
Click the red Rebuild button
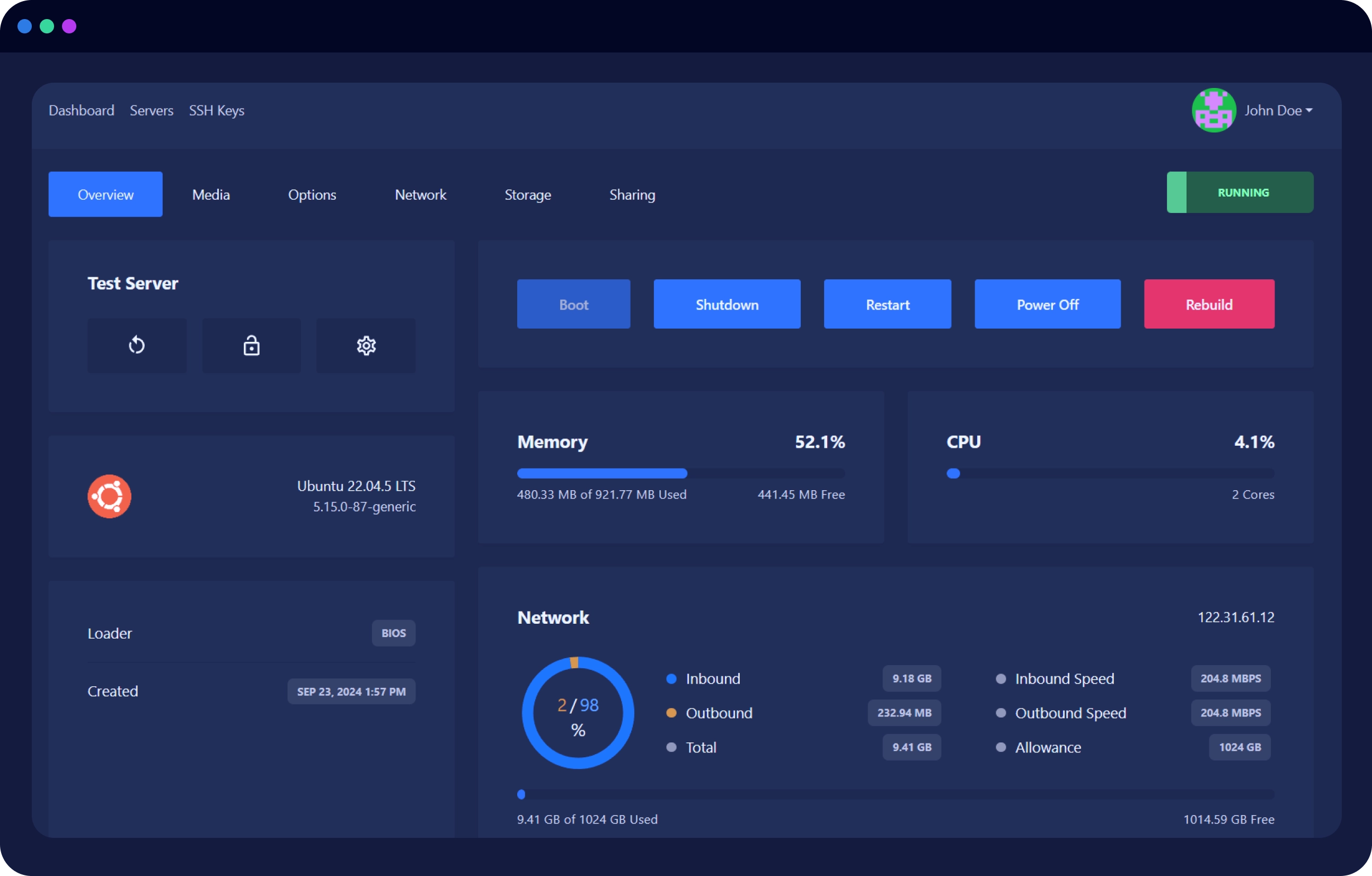(1208, 304)
